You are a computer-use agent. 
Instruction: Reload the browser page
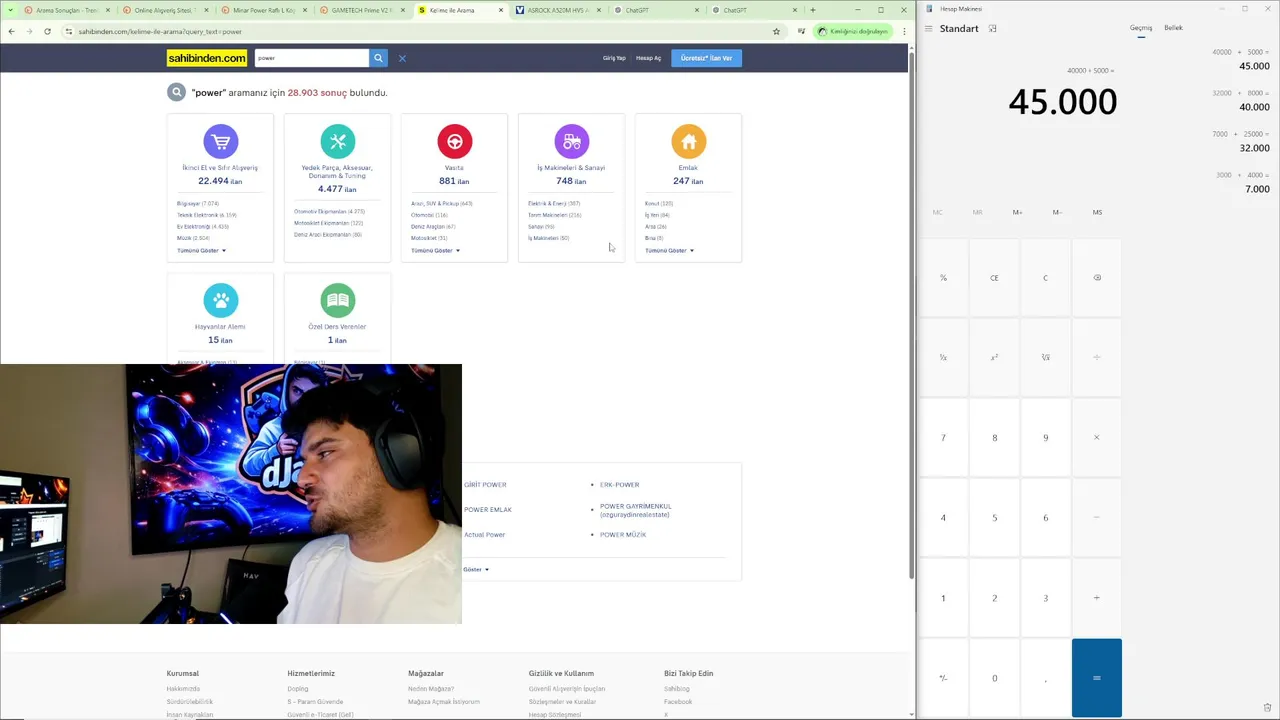[x=47, y=31]
